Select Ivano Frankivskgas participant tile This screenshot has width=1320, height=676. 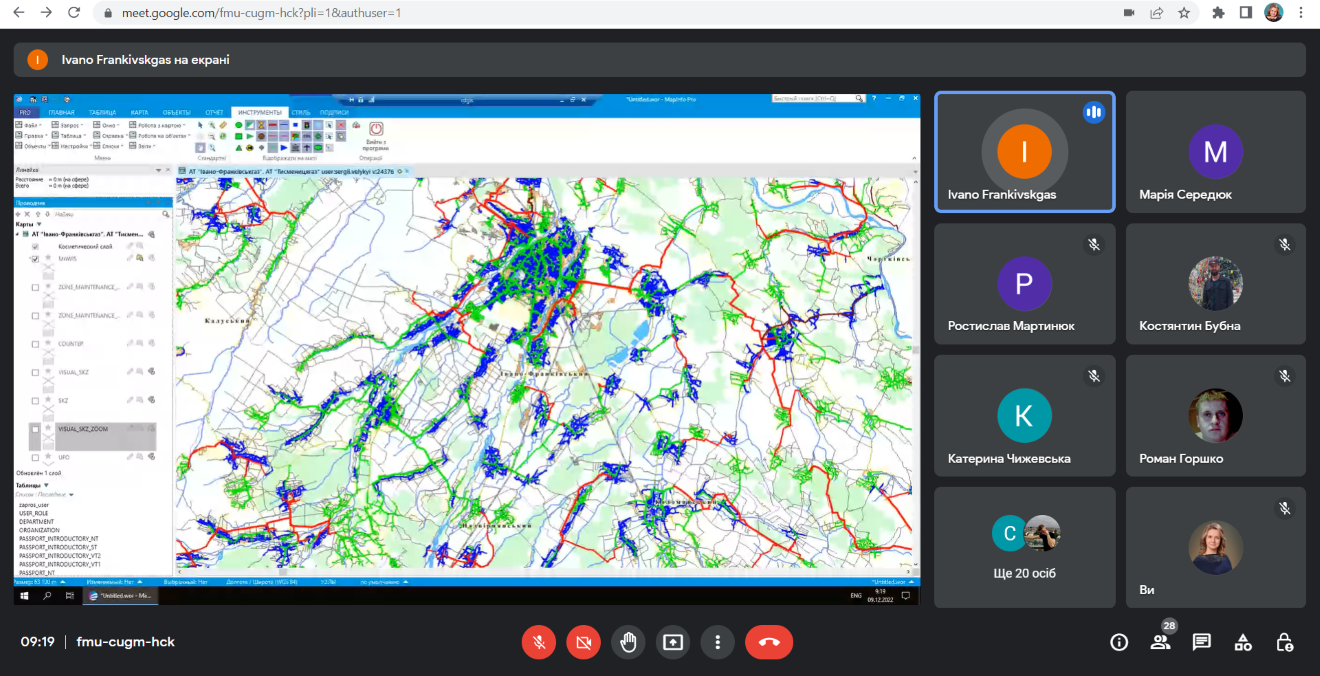[x=1024, y=152]
